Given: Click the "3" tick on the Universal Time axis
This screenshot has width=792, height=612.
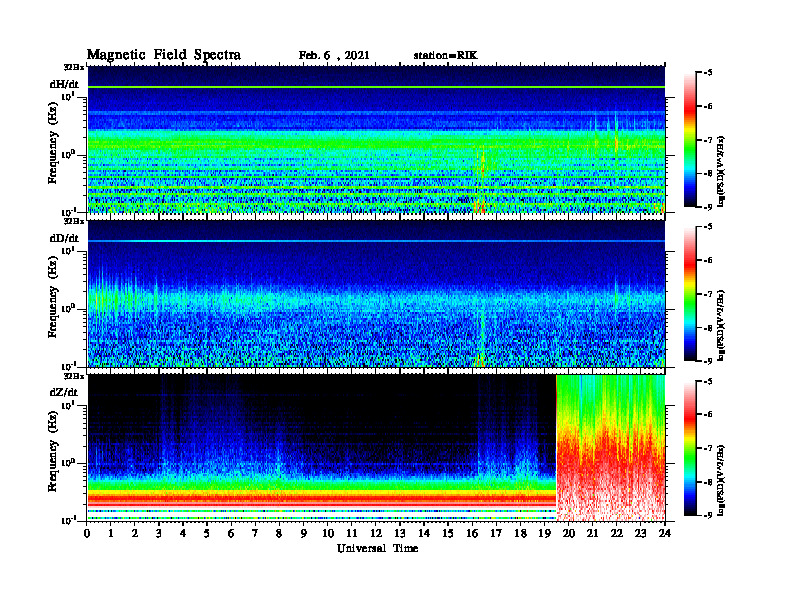Looking at the screenshot, I should (x=159, y=533).
